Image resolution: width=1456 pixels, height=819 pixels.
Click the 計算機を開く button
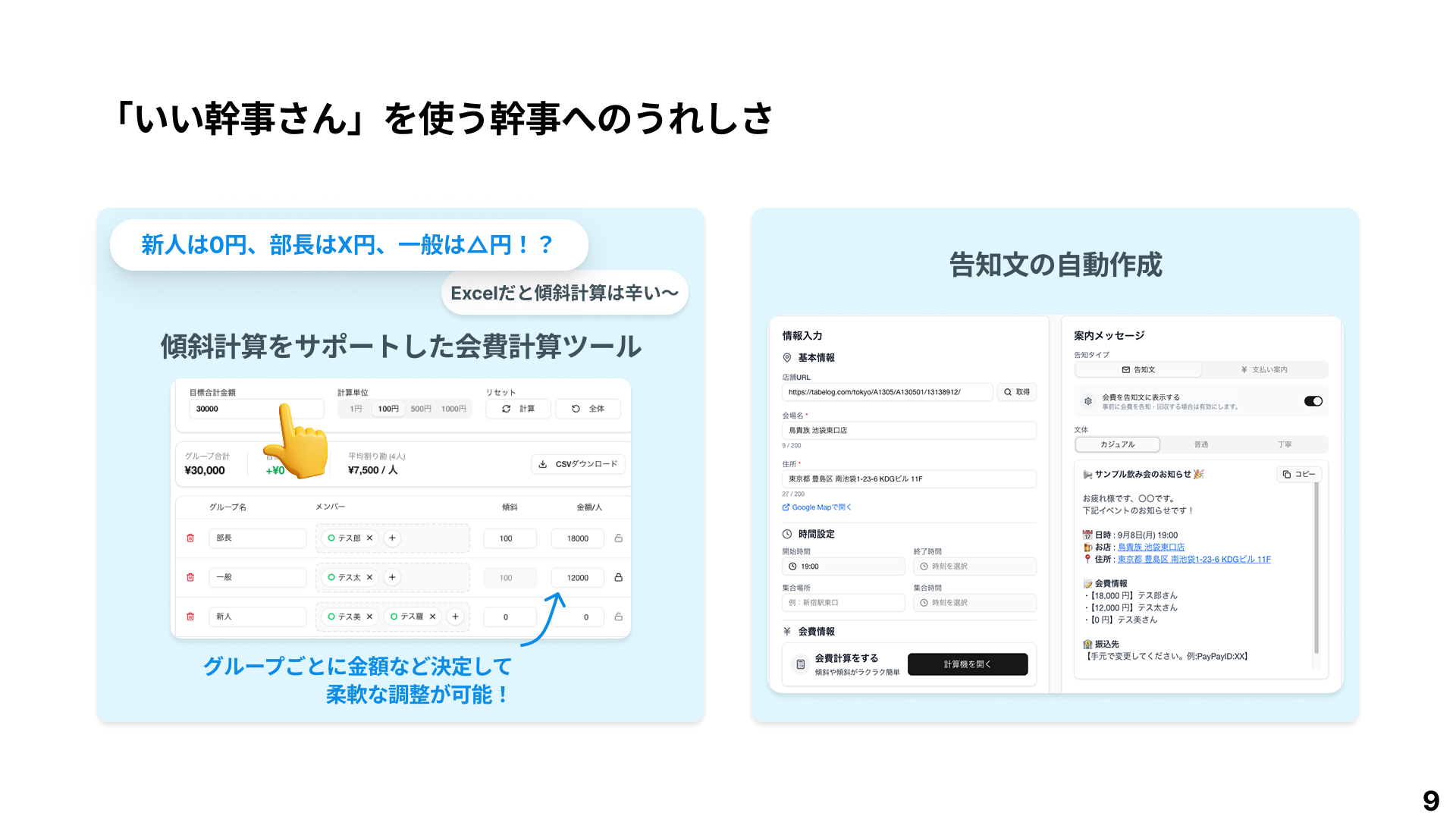tap(967, 664)
